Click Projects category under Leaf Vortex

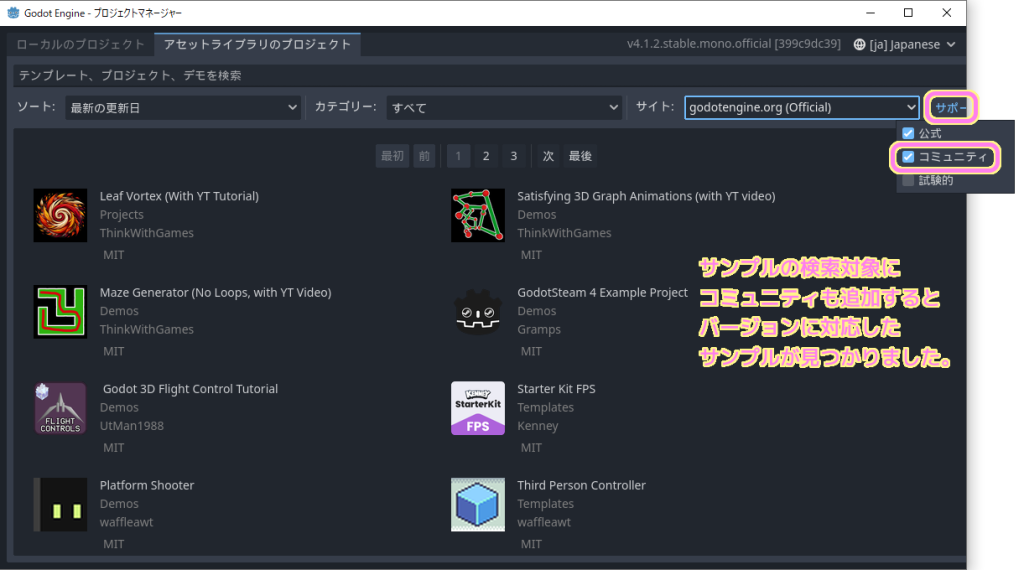[121, 214]
